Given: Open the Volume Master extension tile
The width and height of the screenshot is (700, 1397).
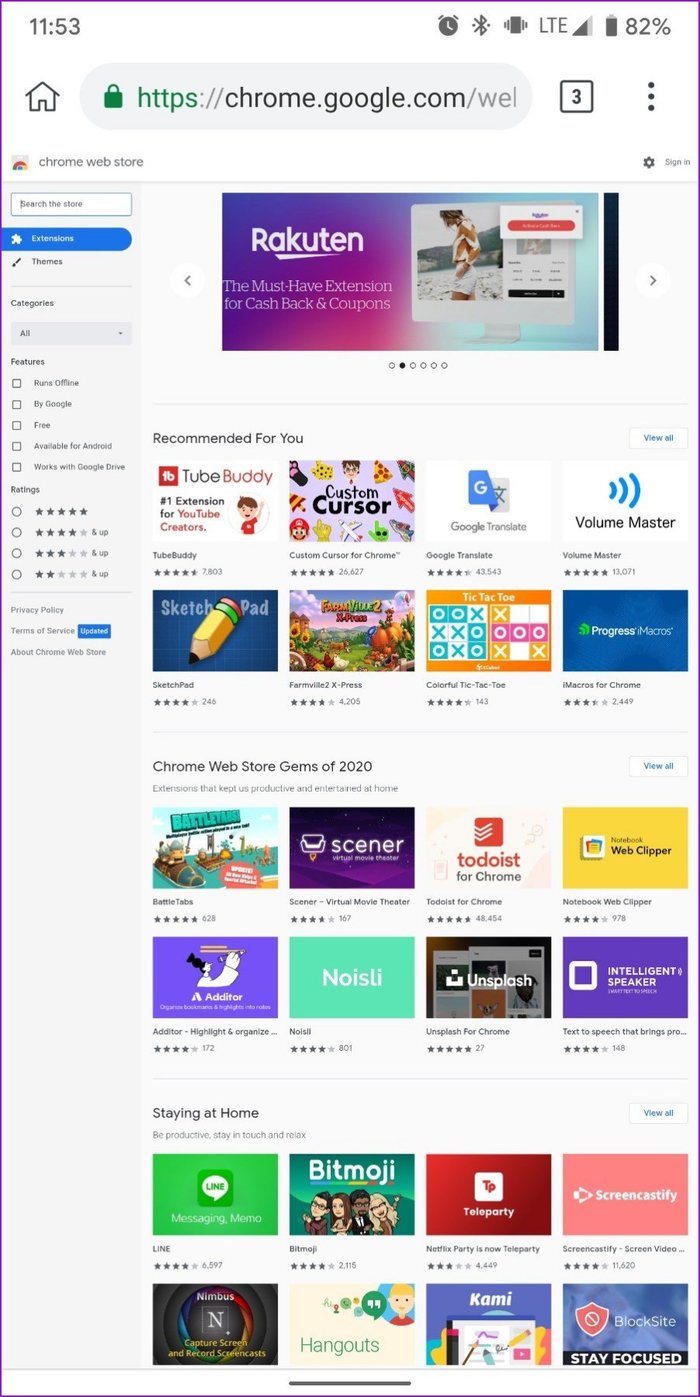Looking at the screenshot, I should (x=625, y=501).
